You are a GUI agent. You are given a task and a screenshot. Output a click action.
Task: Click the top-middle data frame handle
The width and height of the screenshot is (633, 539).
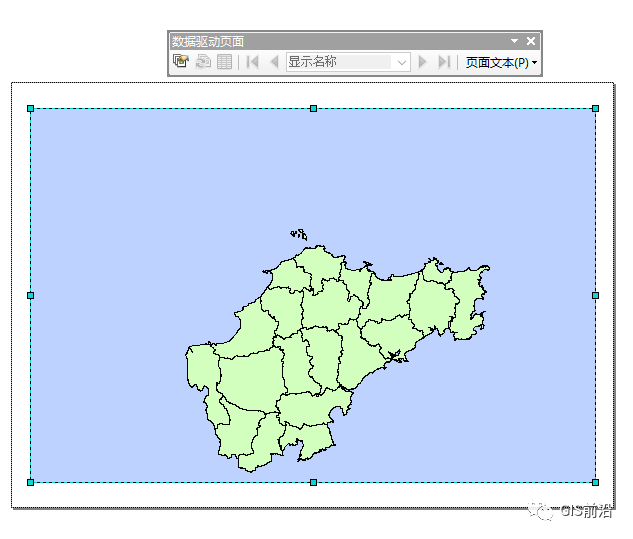pos(313,108)
